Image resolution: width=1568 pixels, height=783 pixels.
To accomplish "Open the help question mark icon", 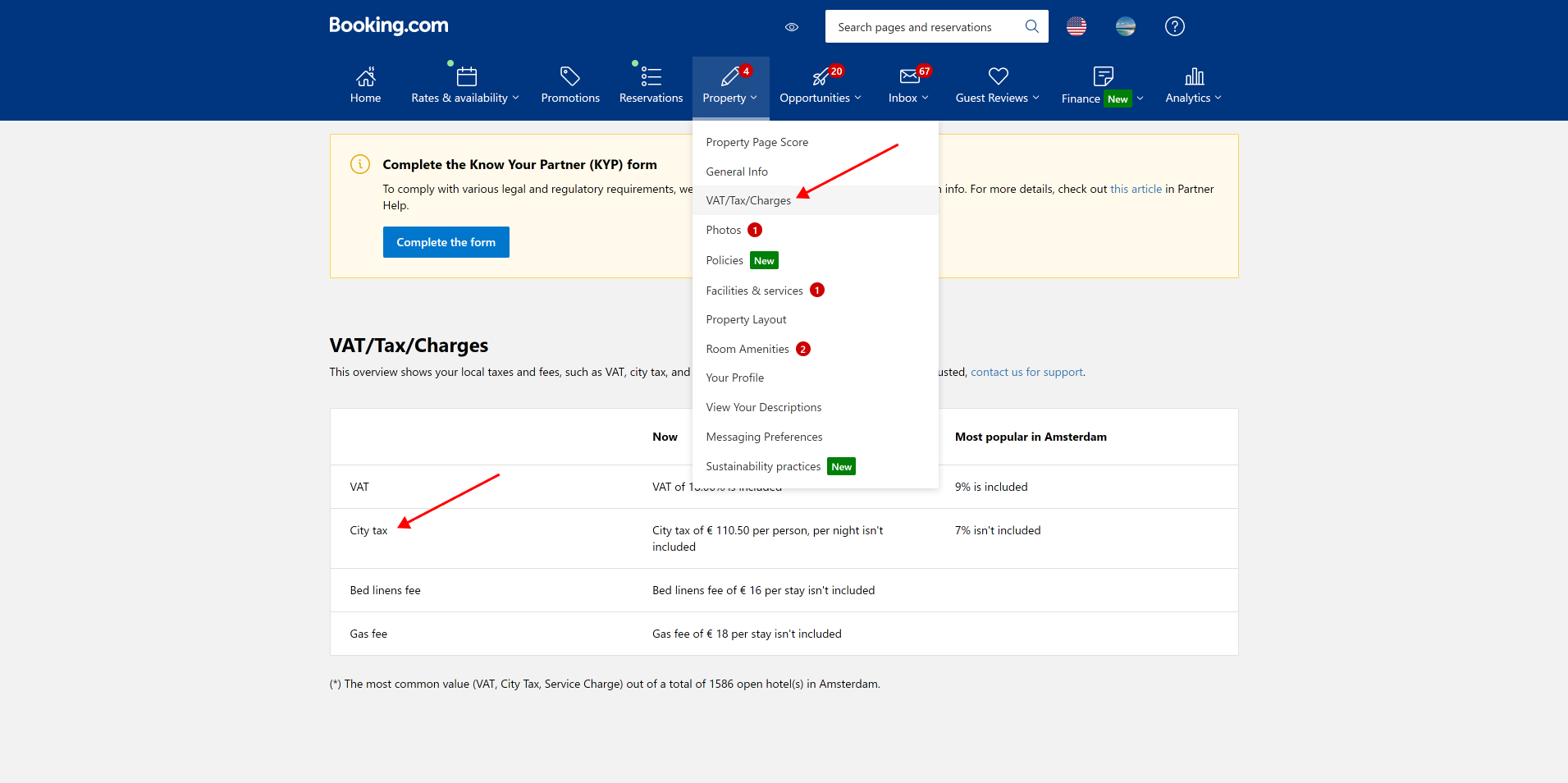I will pos(1175,26).
